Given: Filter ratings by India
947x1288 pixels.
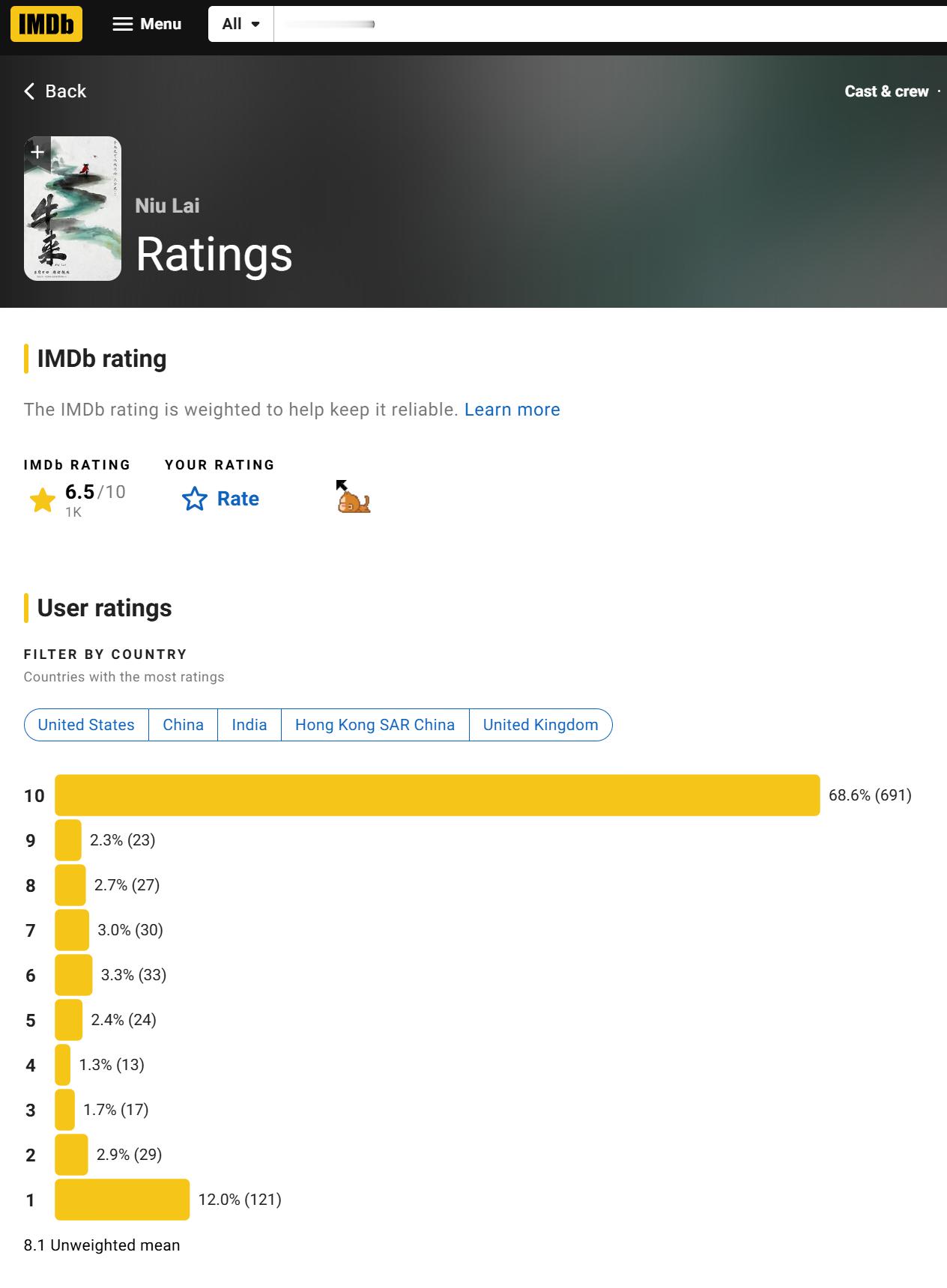Looking at the screenshot, I should [x=249, y=725].
